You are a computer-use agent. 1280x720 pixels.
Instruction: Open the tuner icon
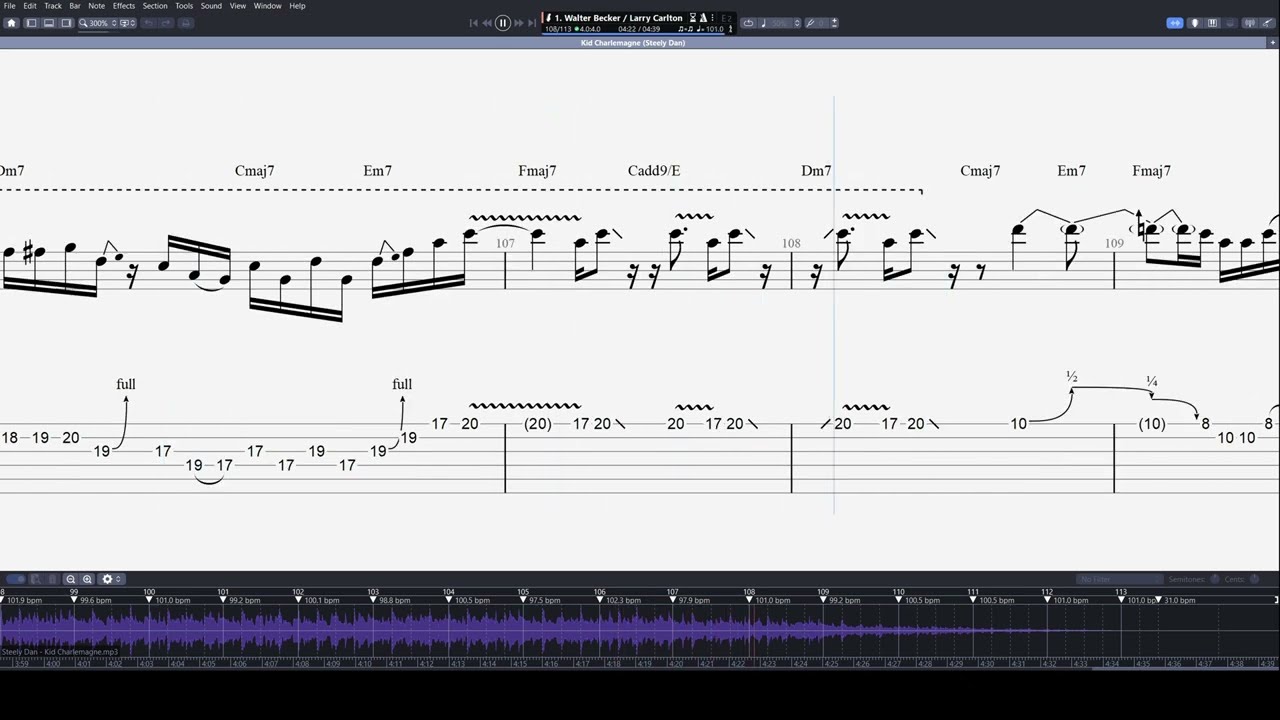tap(1250, 23)
